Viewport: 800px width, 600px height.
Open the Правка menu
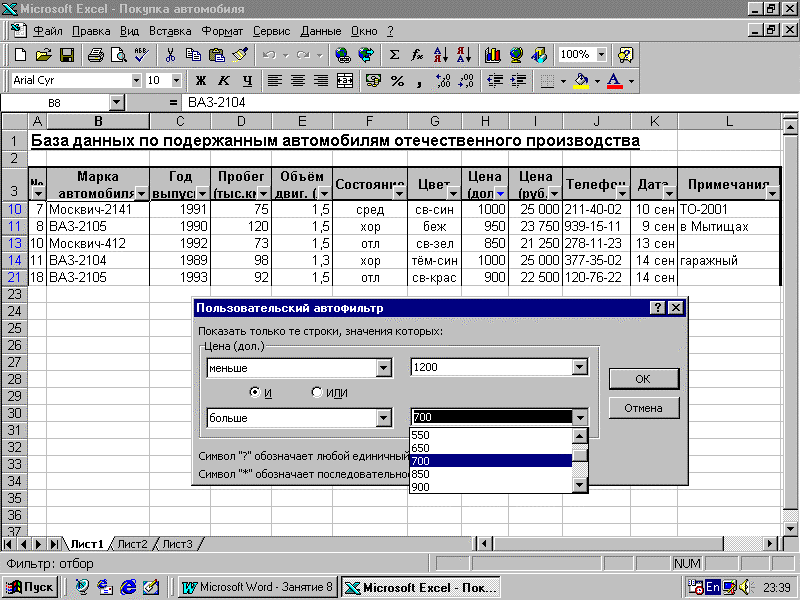point(91,31)
